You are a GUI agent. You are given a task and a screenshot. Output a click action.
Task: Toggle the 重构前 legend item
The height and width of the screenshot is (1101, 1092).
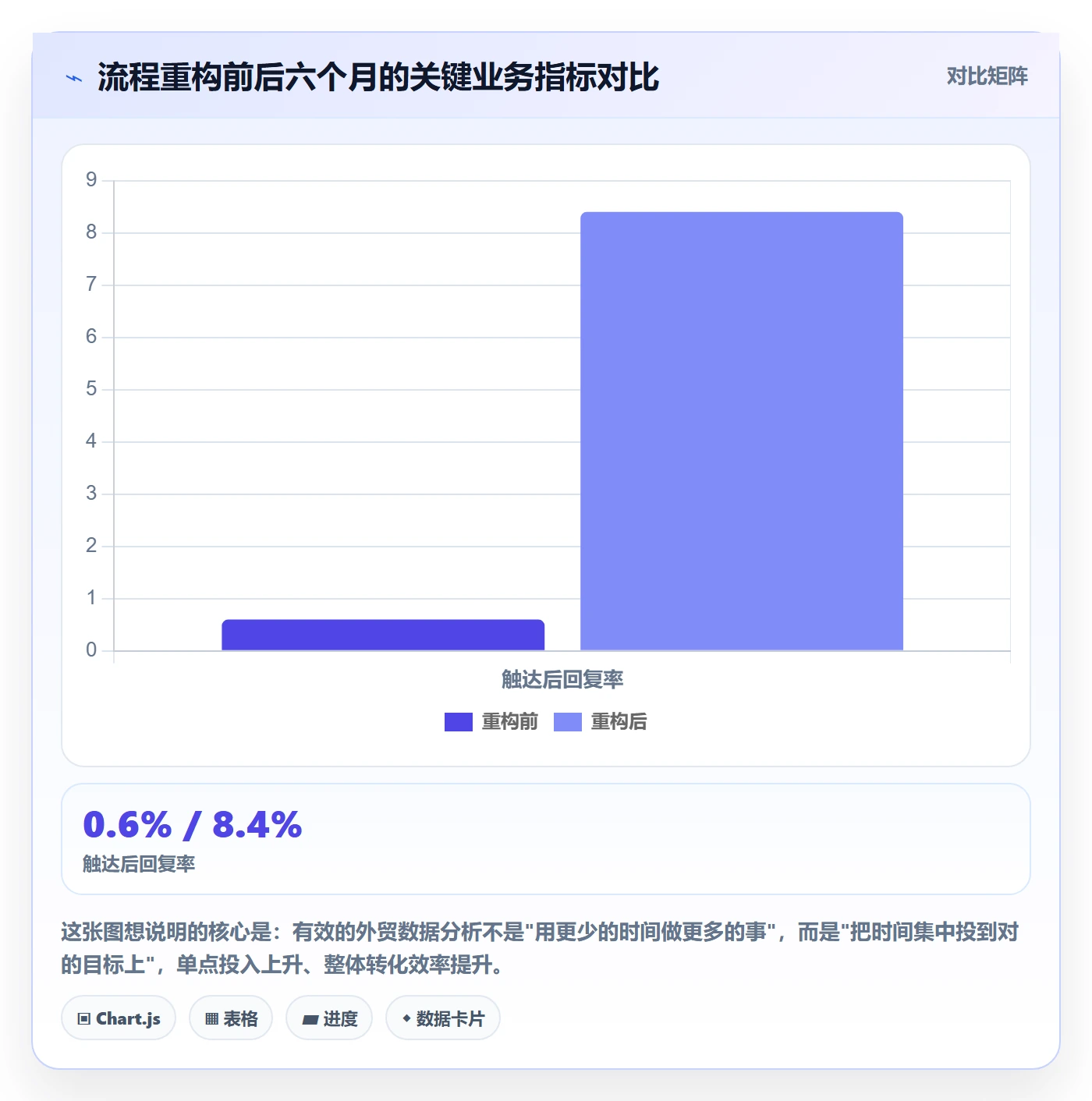pyautogui.click(x=491, y=722)
